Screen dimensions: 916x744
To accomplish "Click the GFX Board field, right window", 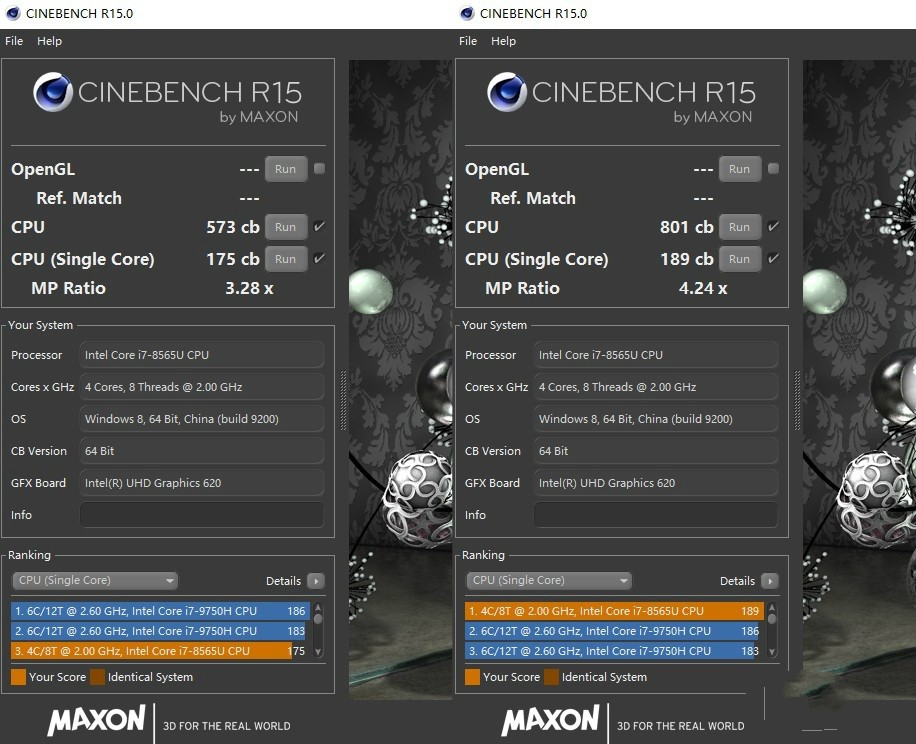I will 655,483.
